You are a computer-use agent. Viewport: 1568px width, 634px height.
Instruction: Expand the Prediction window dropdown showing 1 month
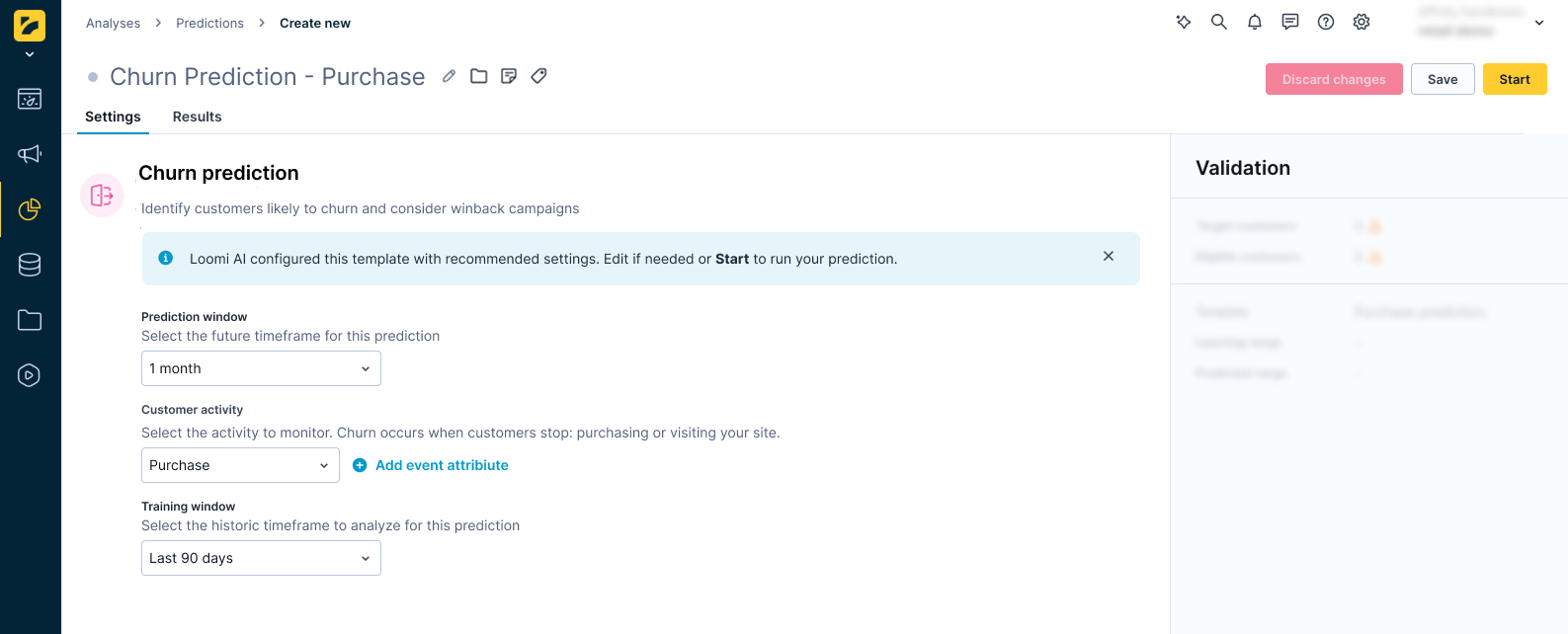(260, 368)
